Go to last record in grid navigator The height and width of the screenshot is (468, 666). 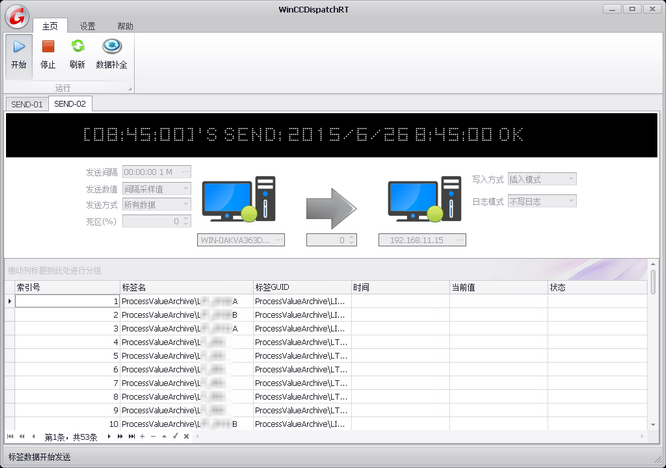132,436
